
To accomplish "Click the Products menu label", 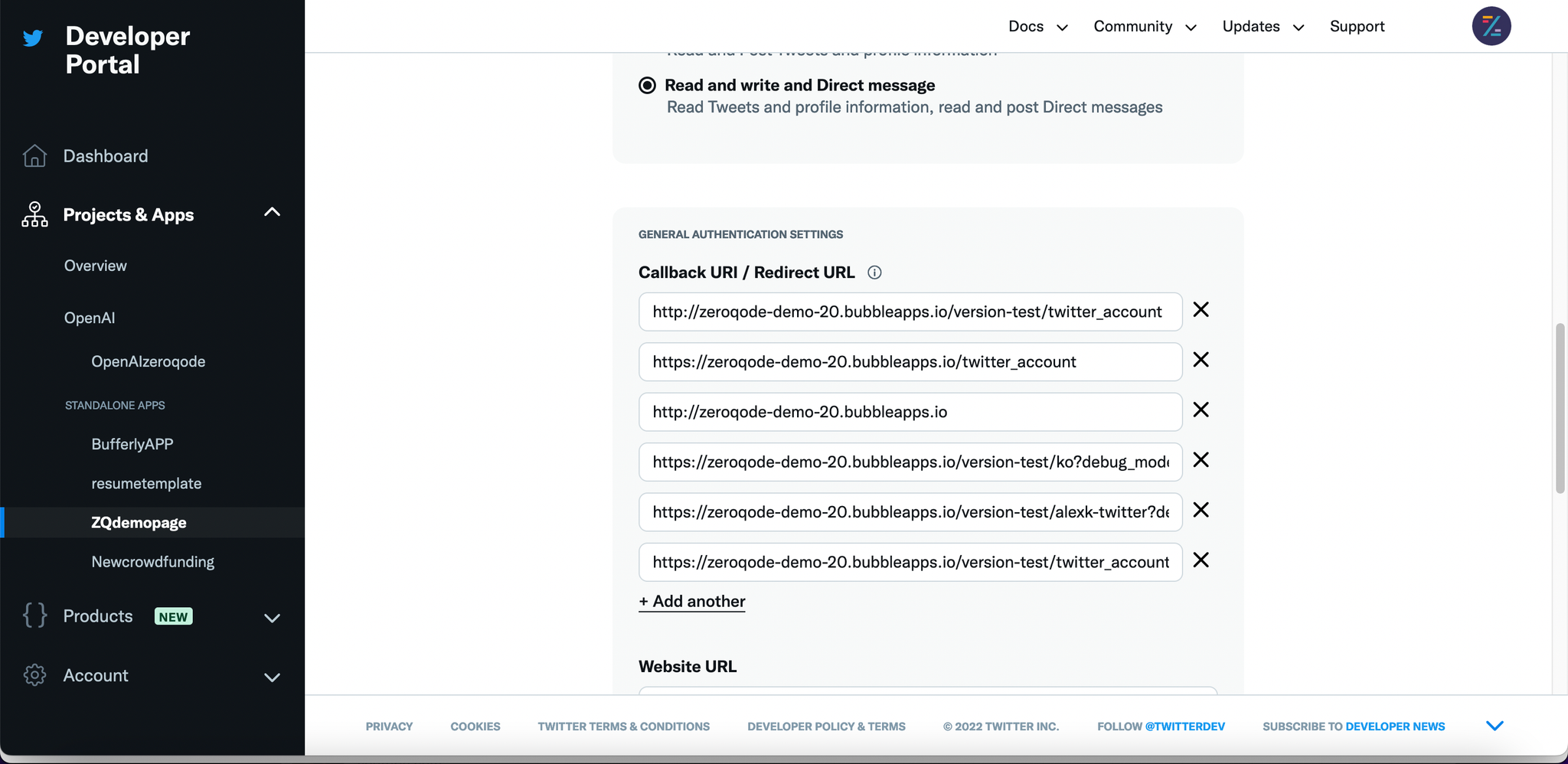I will 98,616.
